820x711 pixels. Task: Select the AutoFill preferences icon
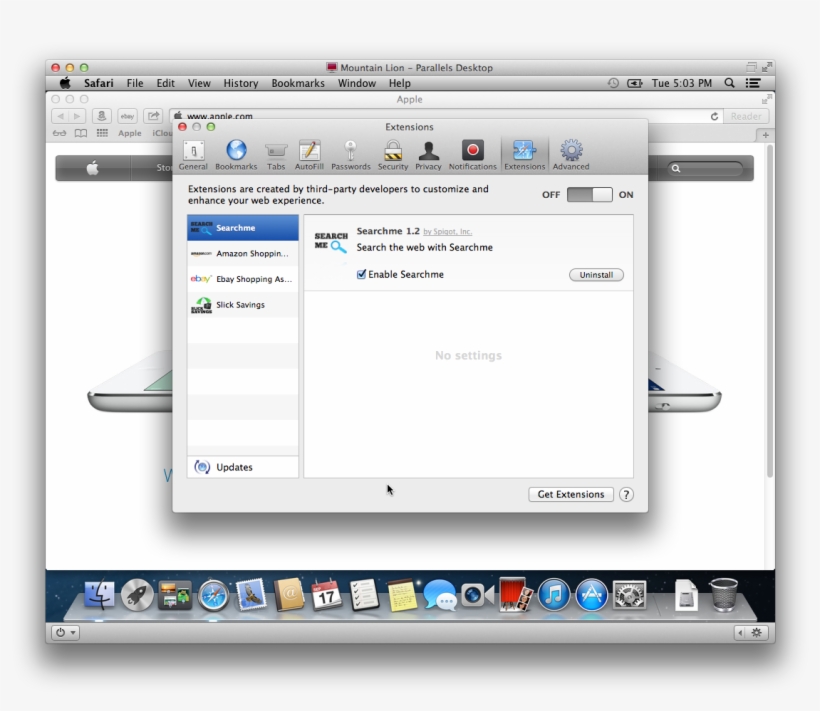(x=310, y=153)
